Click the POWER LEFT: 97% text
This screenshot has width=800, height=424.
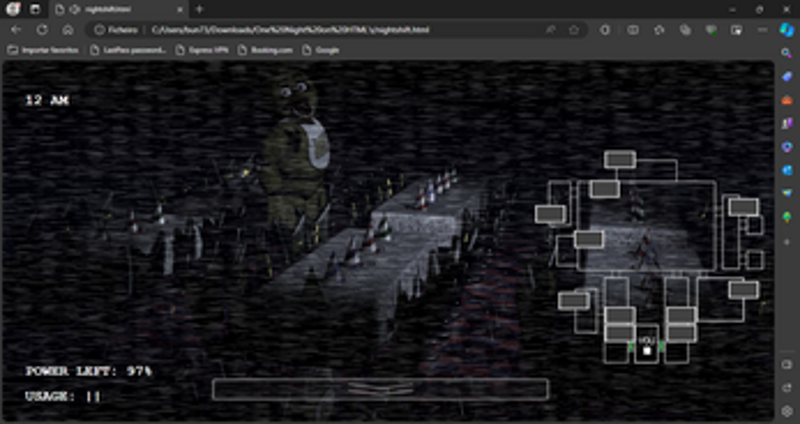(x=89, y=371)
